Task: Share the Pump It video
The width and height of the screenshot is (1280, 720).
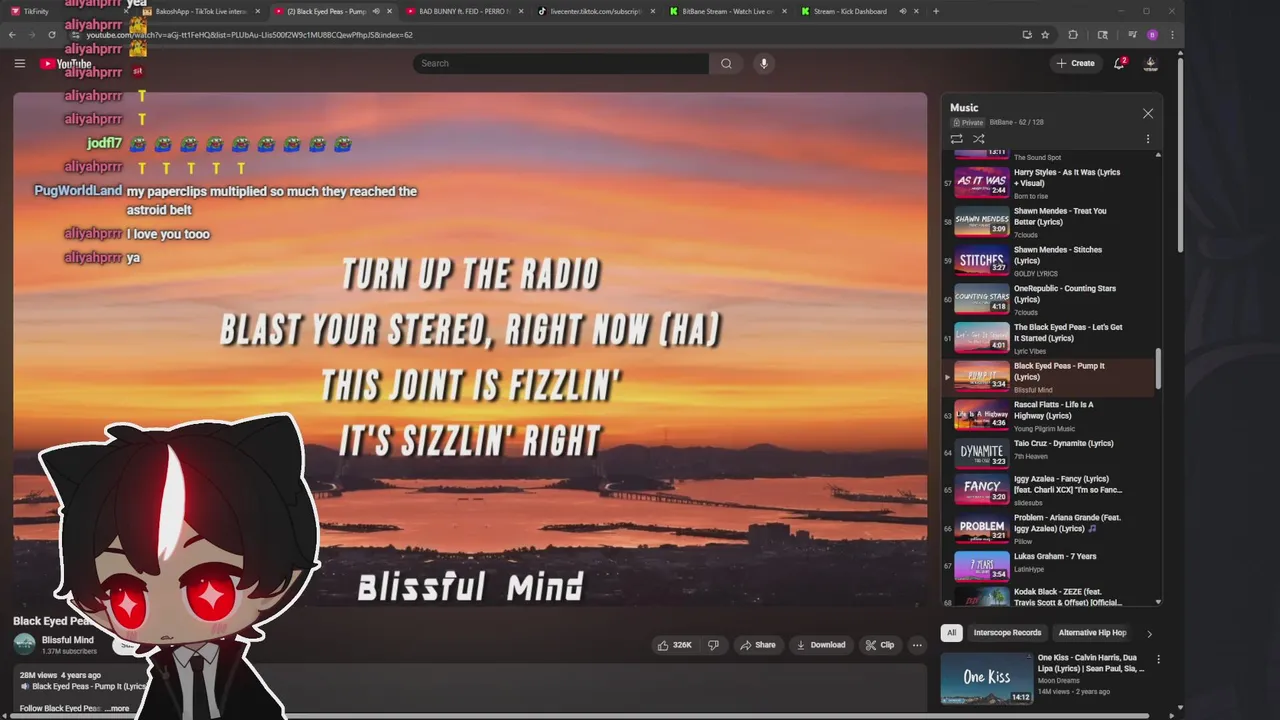Action: [757, 645]
